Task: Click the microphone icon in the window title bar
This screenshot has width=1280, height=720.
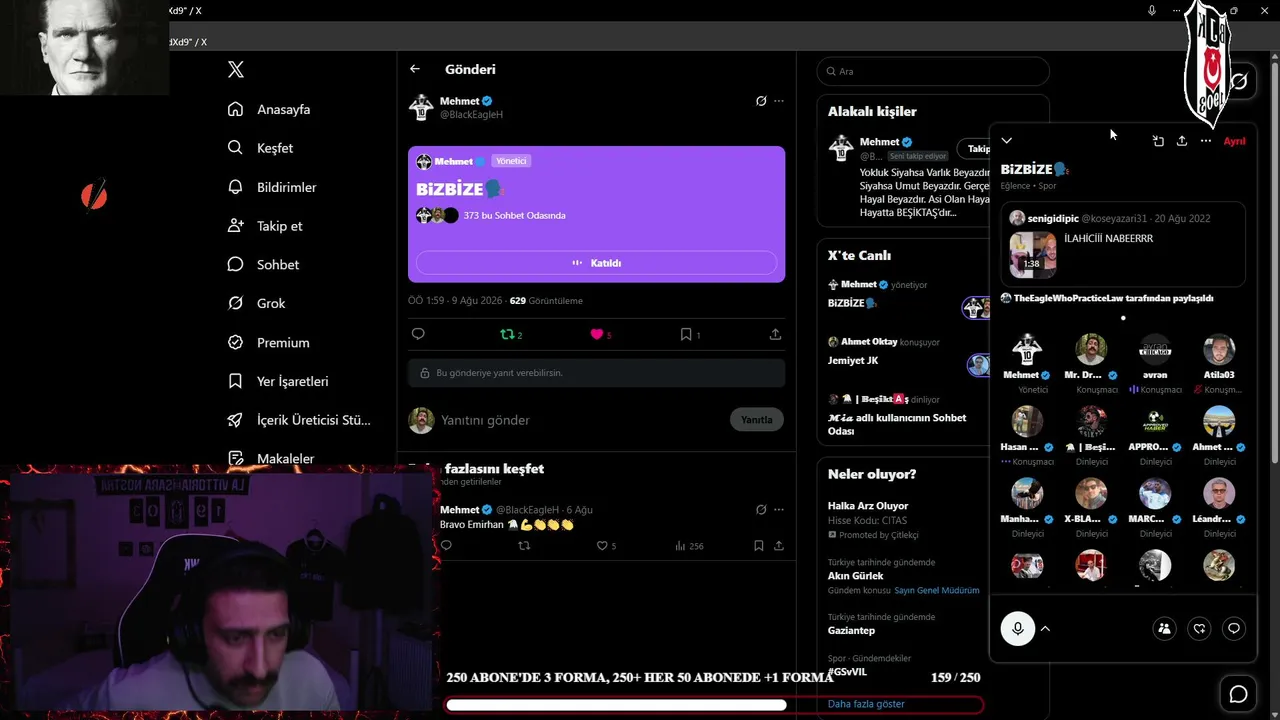Action: [x=1152, y=10]
